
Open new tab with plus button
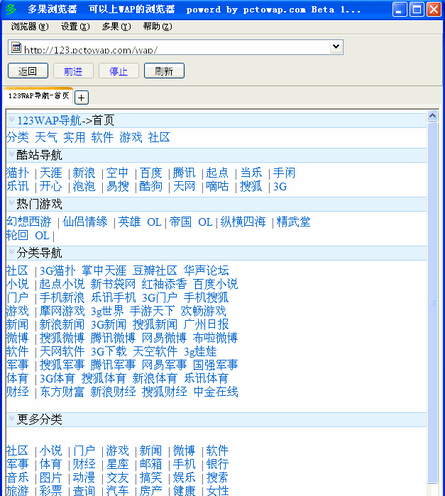point(81,98)
